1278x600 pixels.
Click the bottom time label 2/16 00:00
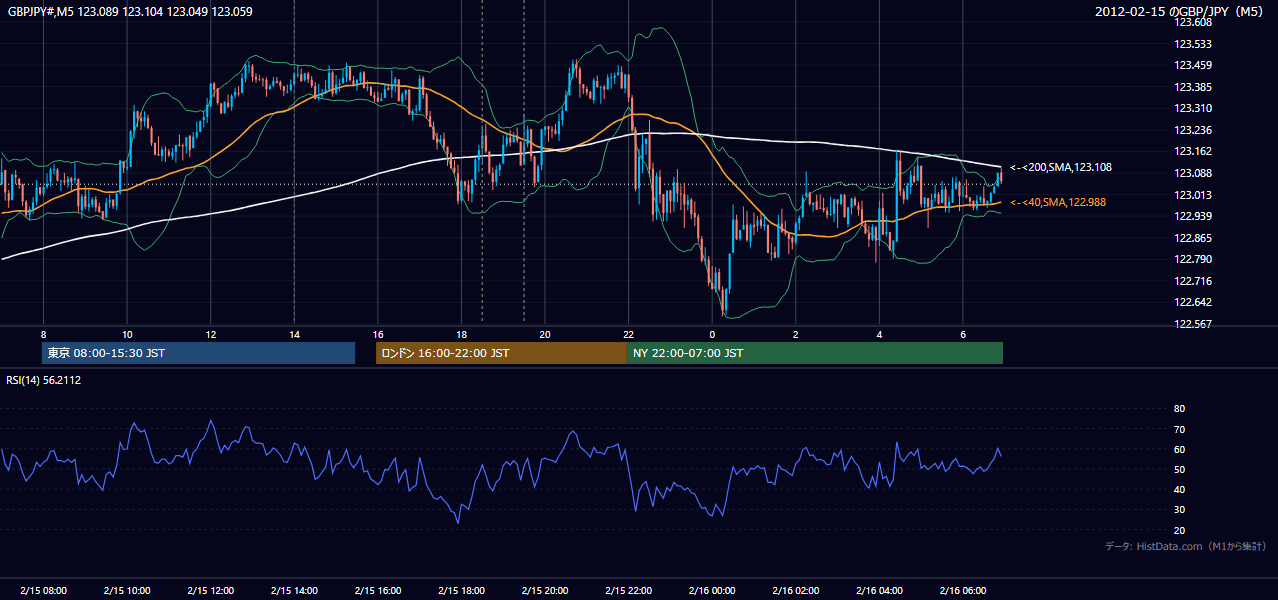(712, 590)
